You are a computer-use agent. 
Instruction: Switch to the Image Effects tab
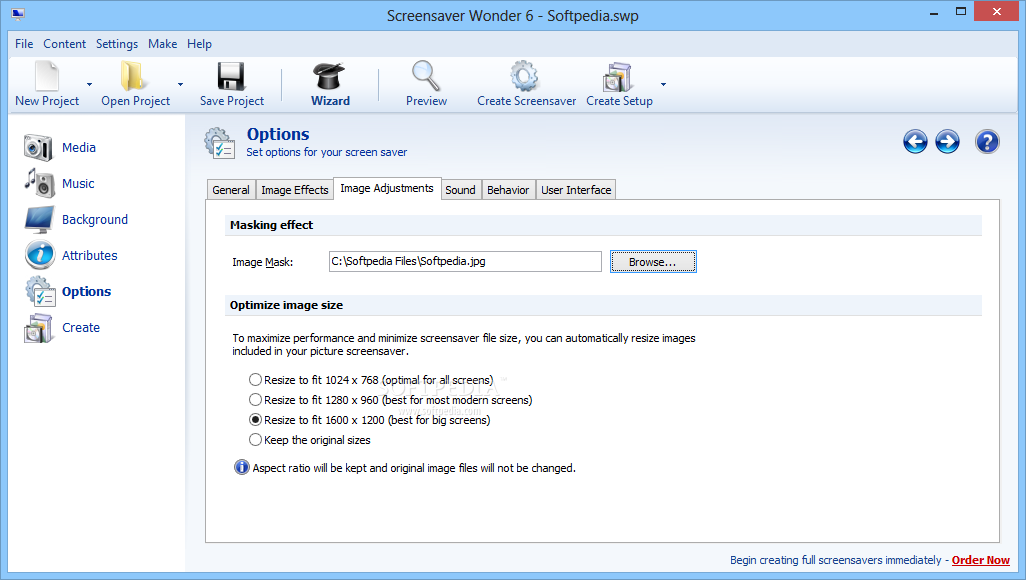click(294, 190)
